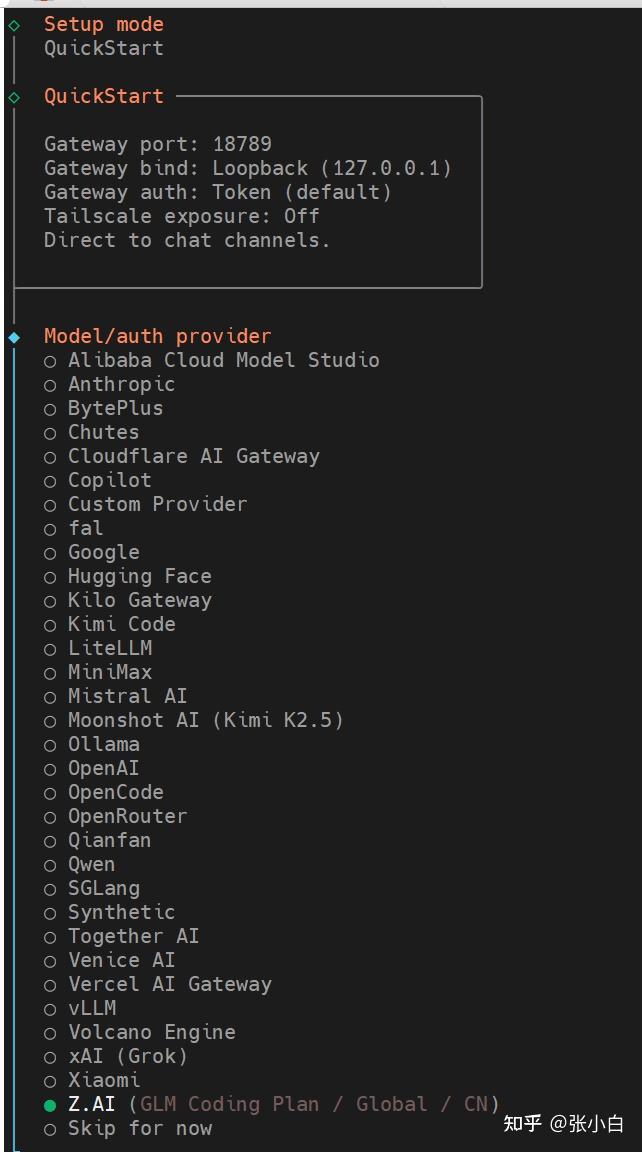The image size is (642, 1152).
Task: Click the Setup mode green diamond marker
Action: tap(14, 25)
